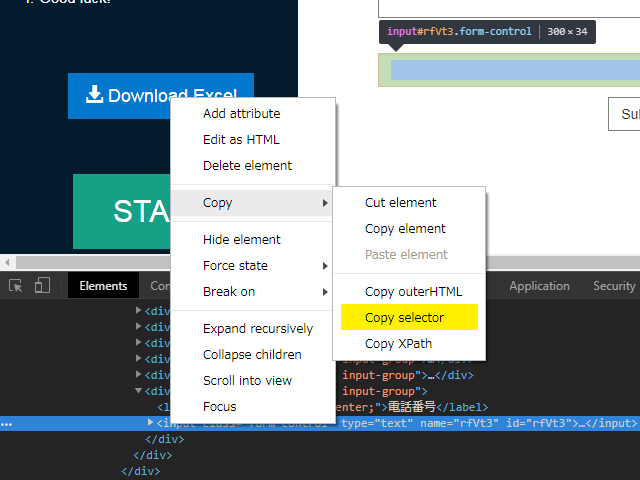The width and height of the screenshot is (640, 480).
Task: Select Collapse children
Action: pos(253,355)
